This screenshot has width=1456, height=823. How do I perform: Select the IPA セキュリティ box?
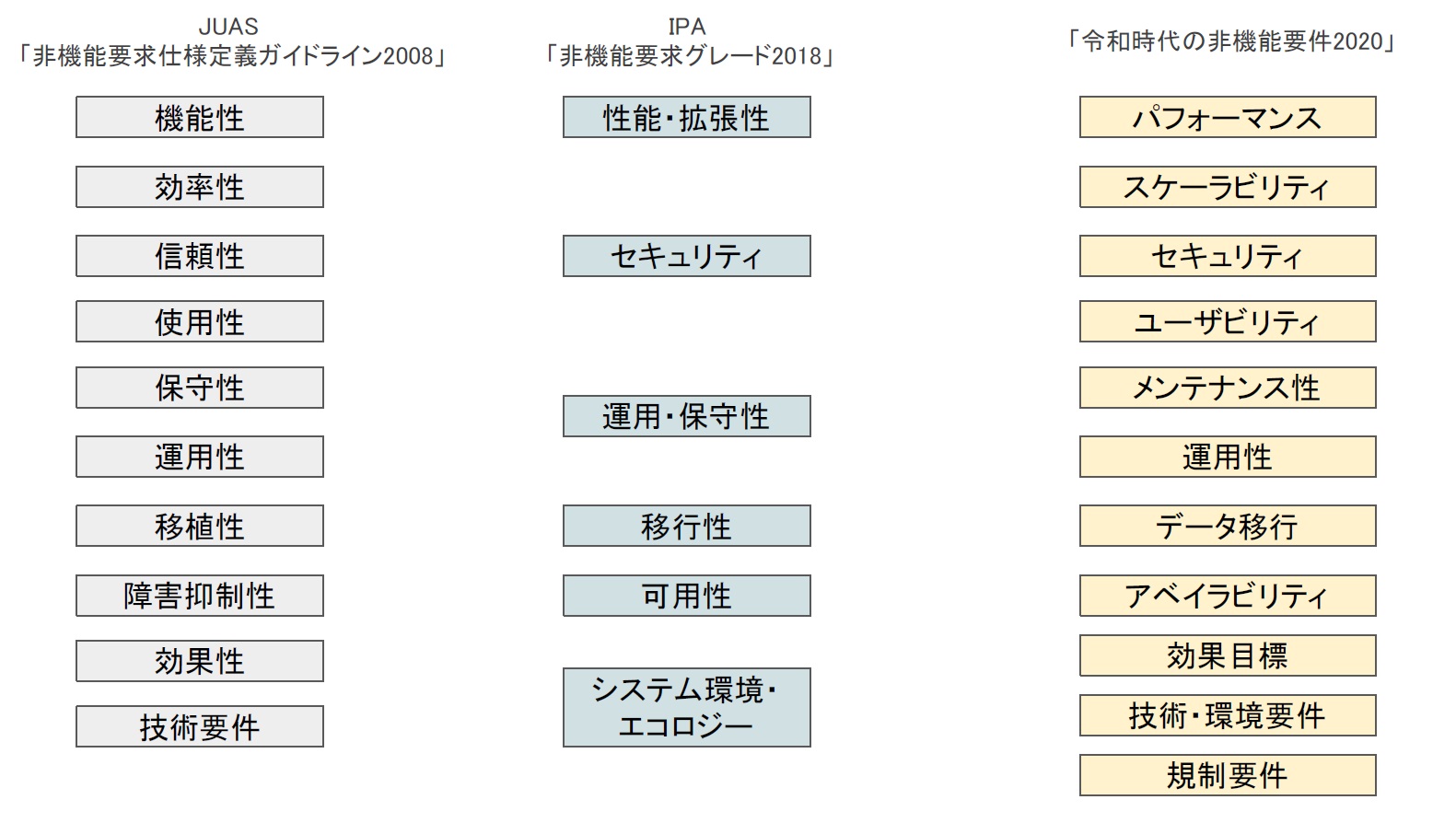(x=687, y=256)
